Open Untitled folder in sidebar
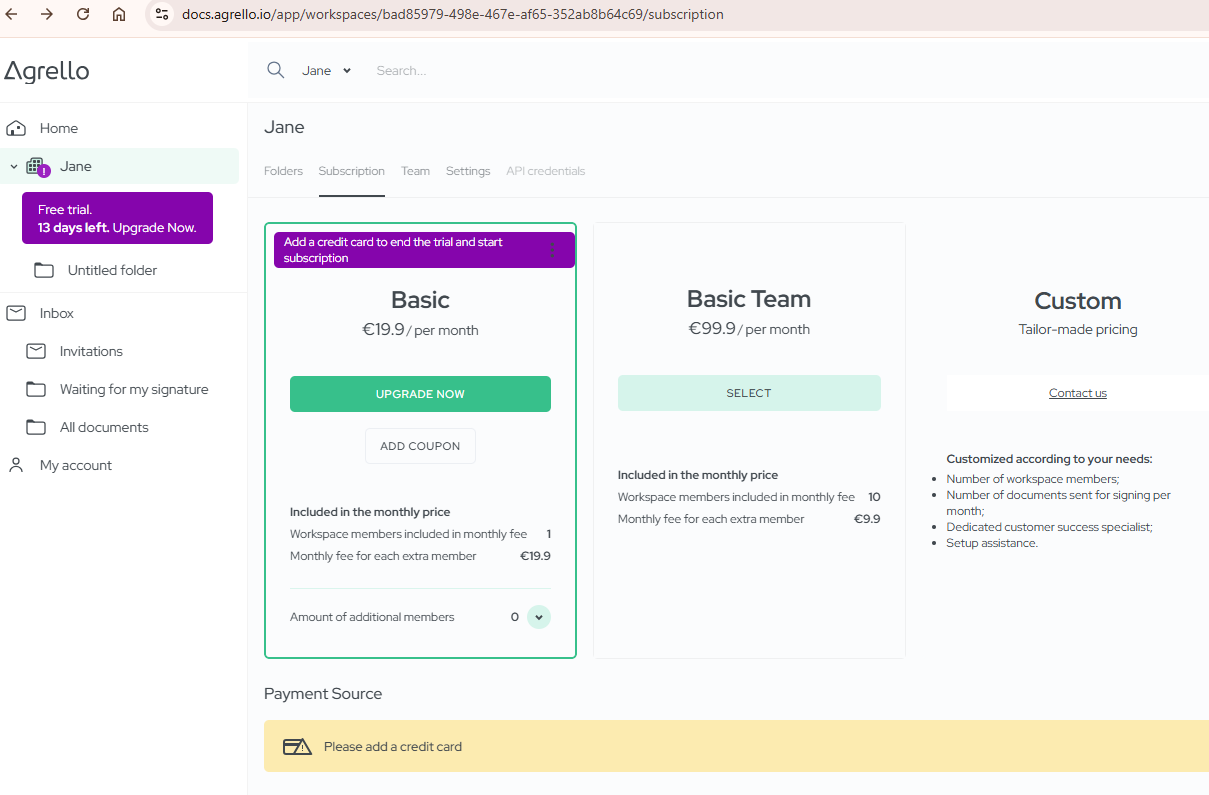The image size is (1209, 795). [x=112, y=270]
